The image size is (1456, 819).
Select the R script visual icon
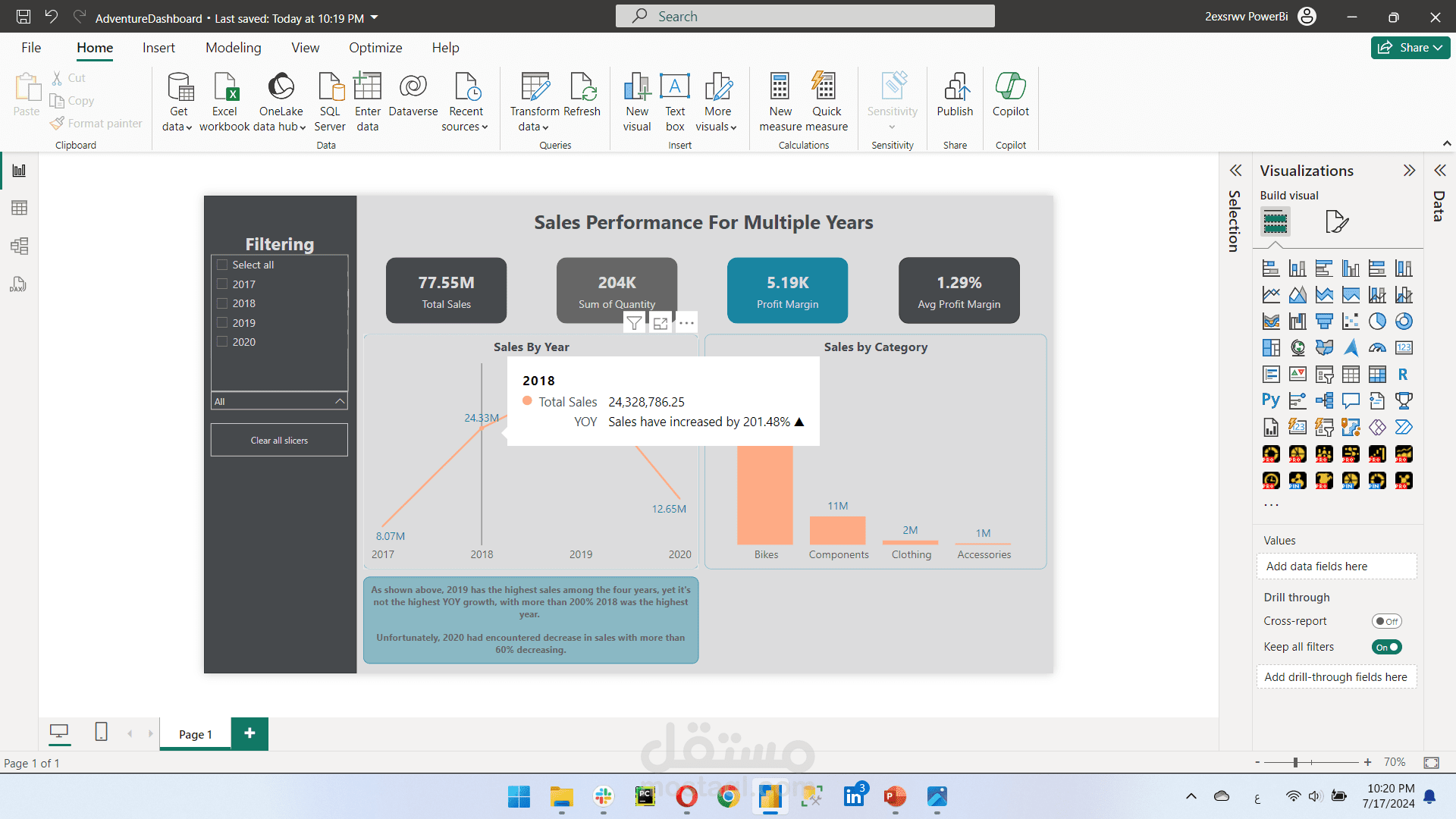[x=1404, y=375]
